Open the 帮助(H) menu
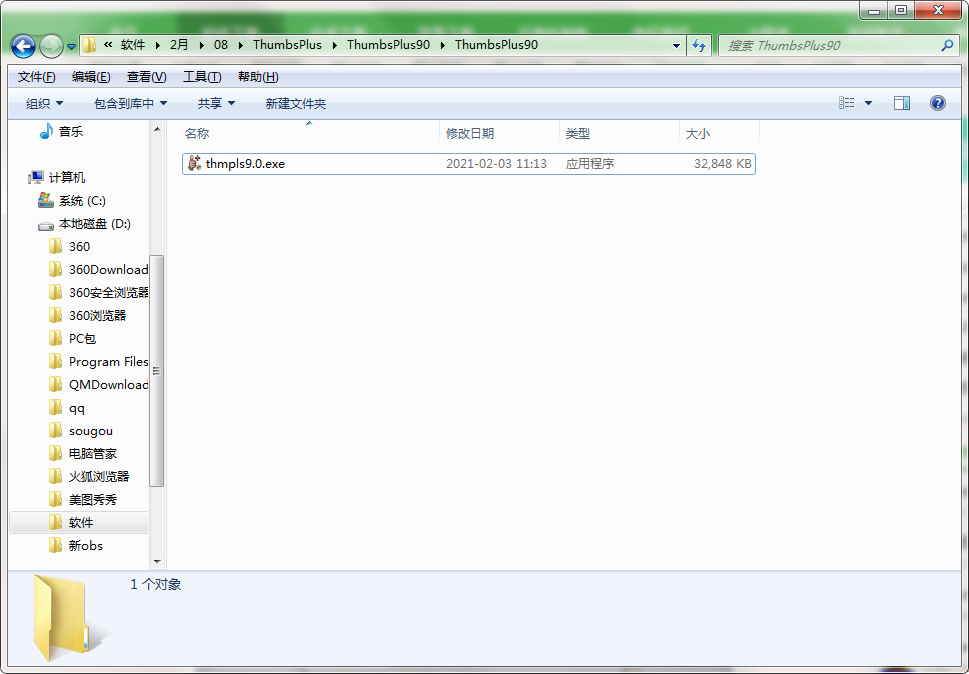The image size is (969, 674). click(258, 77)
